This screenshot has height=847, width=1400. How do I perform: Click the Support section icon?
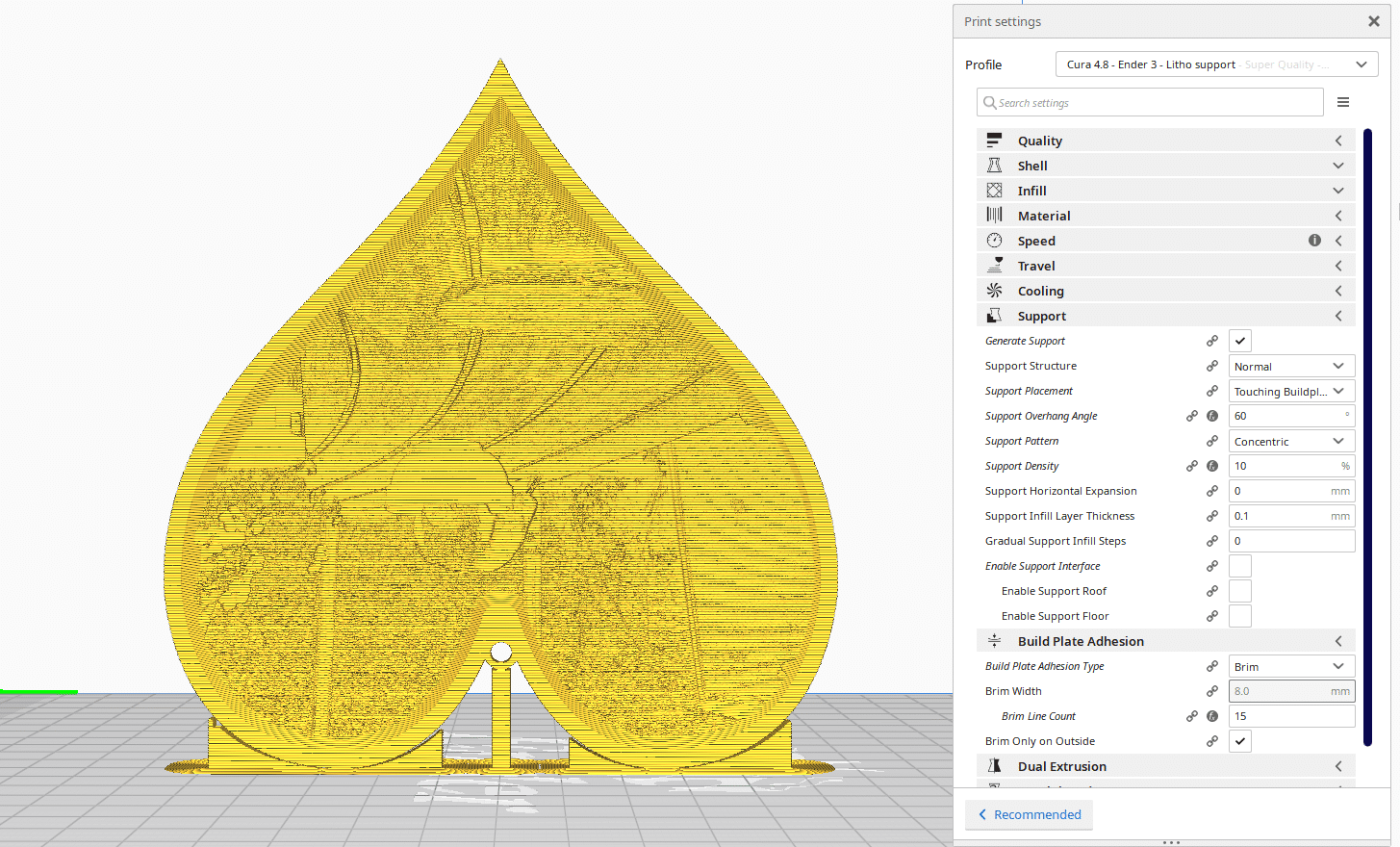(x=994, y=315)
